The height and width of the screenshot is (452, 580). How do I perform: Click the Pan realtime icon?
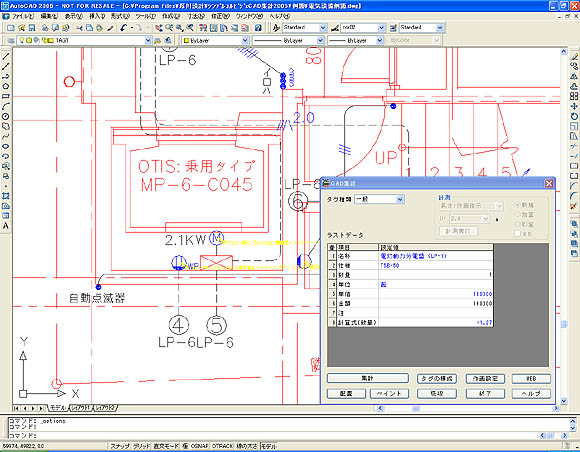159,28
